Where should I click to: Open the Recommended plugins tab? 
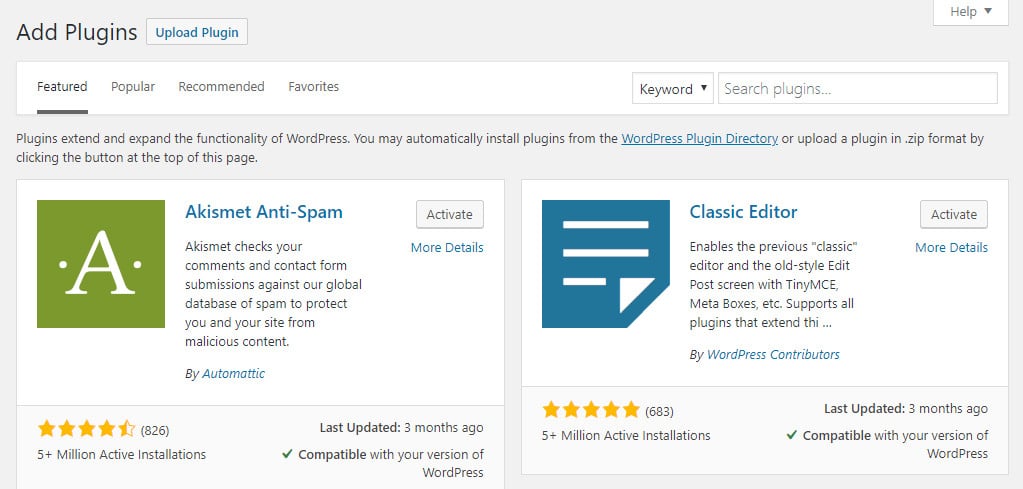(221, 87)
